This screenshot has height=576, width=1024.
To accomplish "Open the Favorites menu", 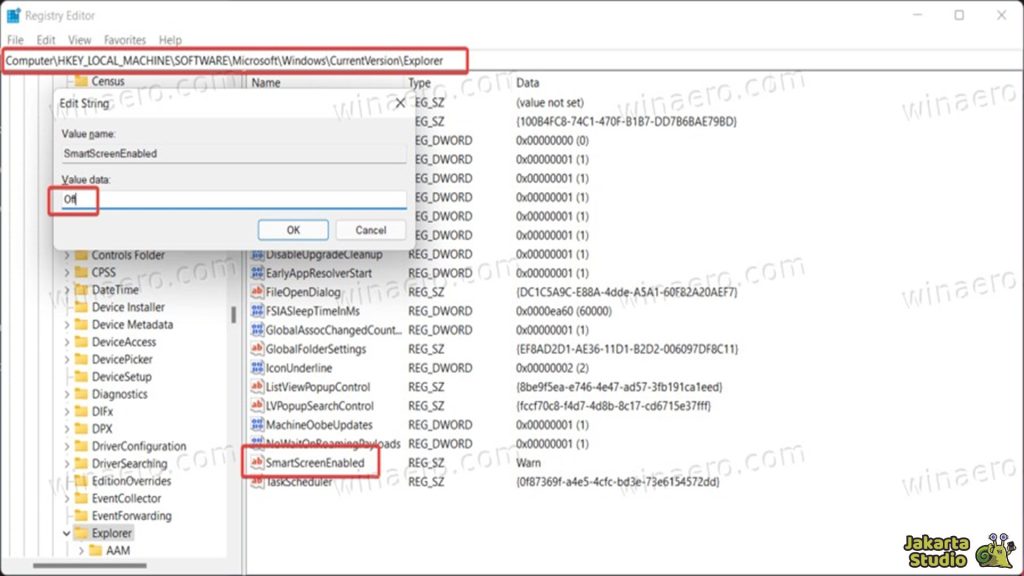I will click(125, 40).
